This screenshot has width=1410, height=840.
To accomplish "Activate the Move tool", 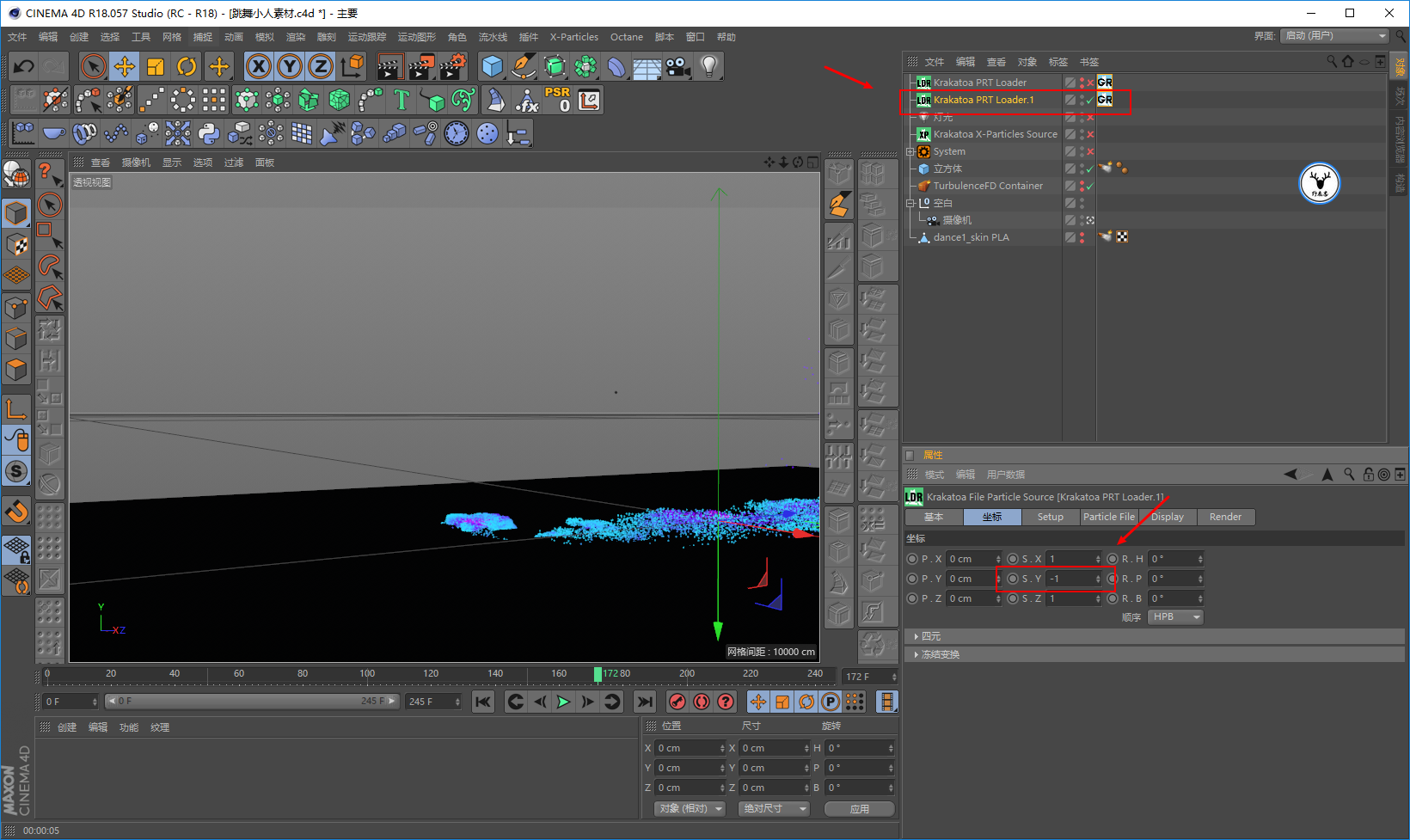I will pyautogui.click(x=125, y=66).
